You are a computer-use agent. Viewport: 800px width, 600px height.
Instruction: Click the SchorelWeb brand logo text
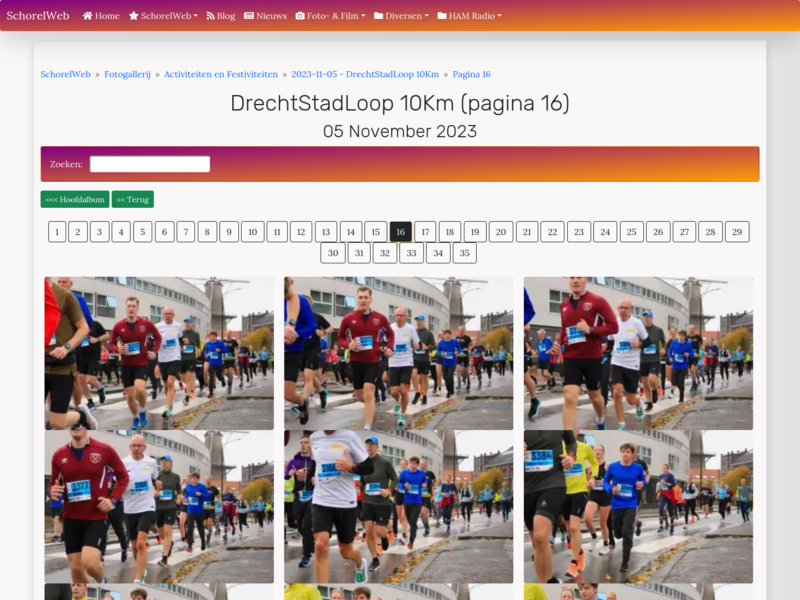tap(38, 15)
